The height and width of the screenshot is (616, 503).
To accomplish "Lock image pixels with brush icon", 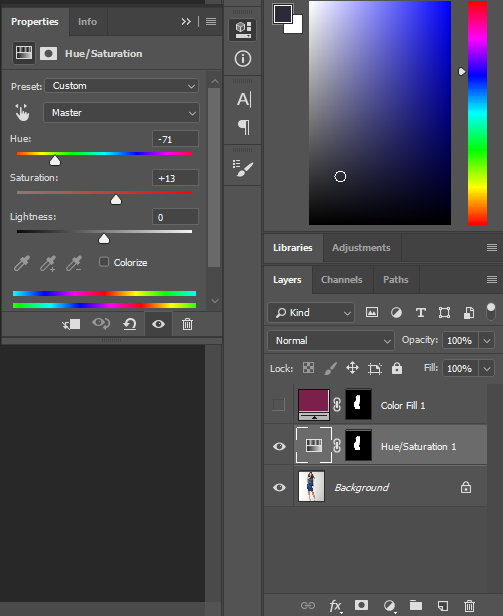I will (x=330, y=368).
